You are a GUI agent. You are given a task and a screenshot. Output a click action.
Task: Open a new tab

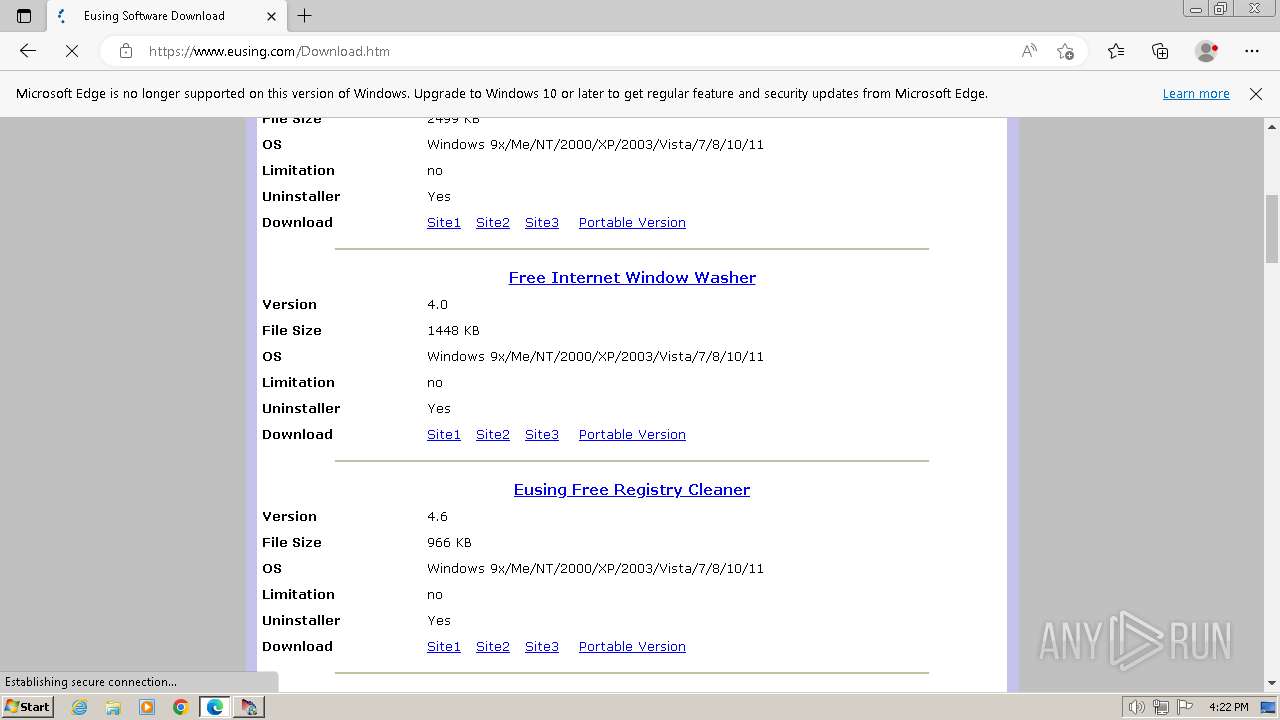pyautogui.click(x=305, y=16)
